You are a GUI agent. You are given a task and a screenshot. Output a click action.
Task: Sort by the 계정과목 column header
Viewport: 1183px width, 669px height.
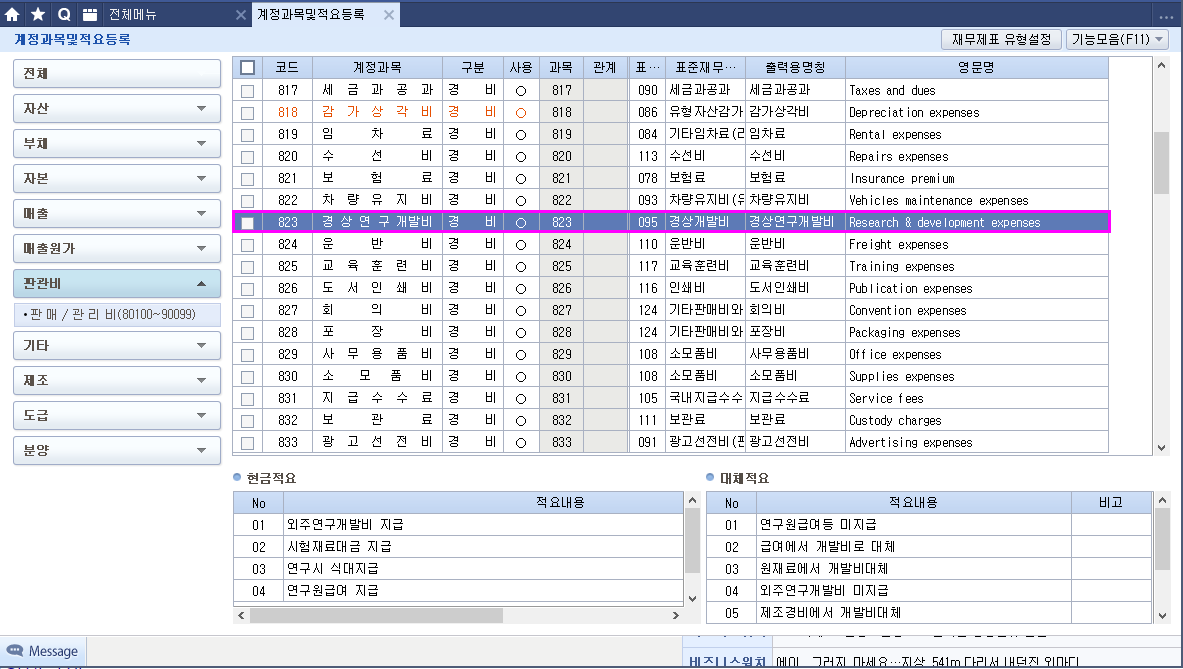377,67
